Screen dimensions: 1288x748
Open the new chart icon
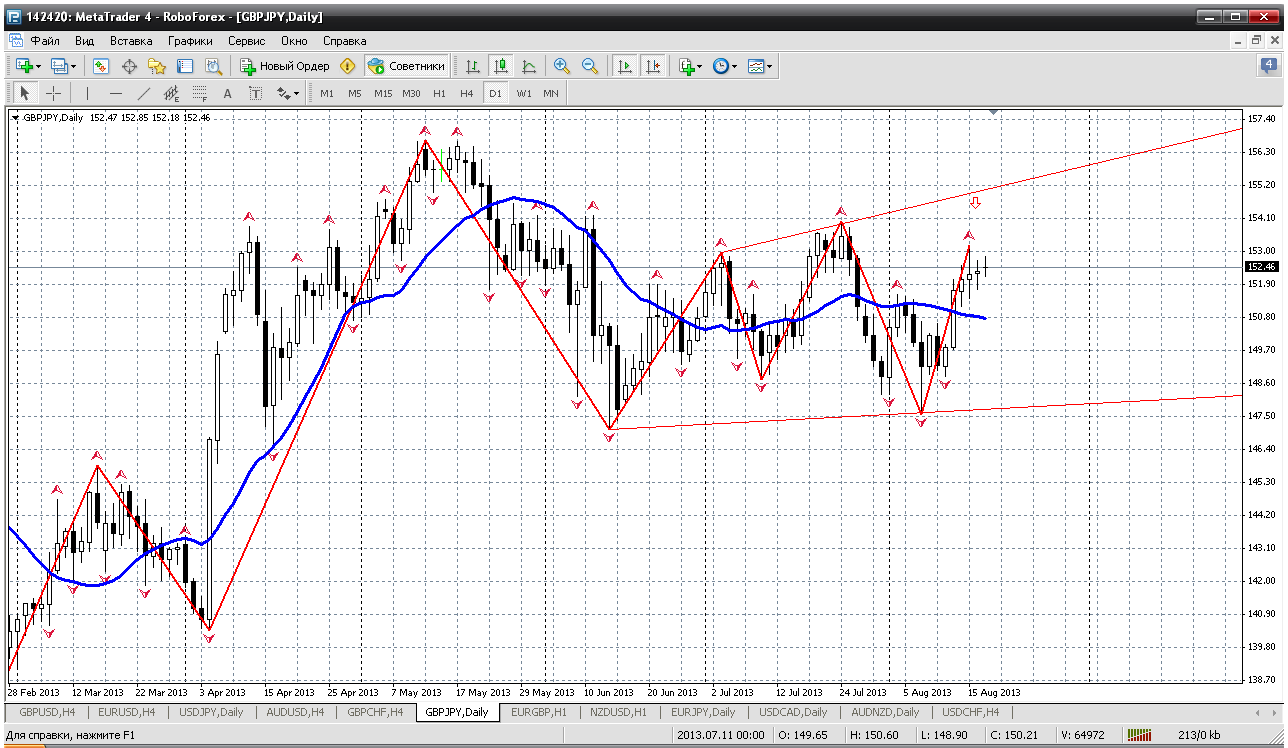pos(23,66)
